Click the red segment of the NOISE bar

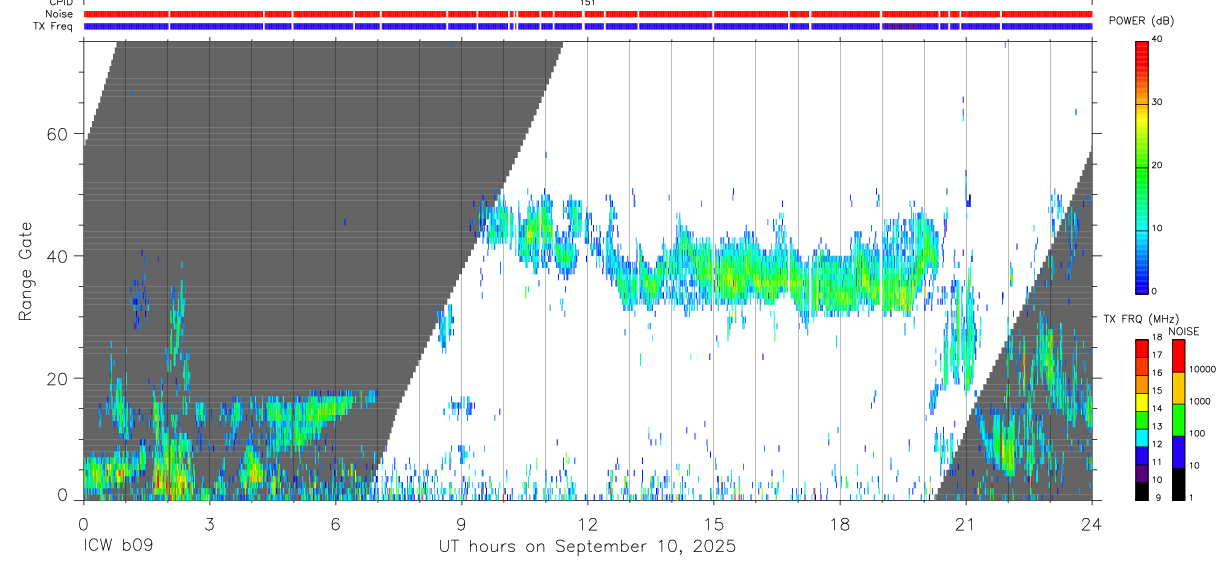coord(1178,355)
